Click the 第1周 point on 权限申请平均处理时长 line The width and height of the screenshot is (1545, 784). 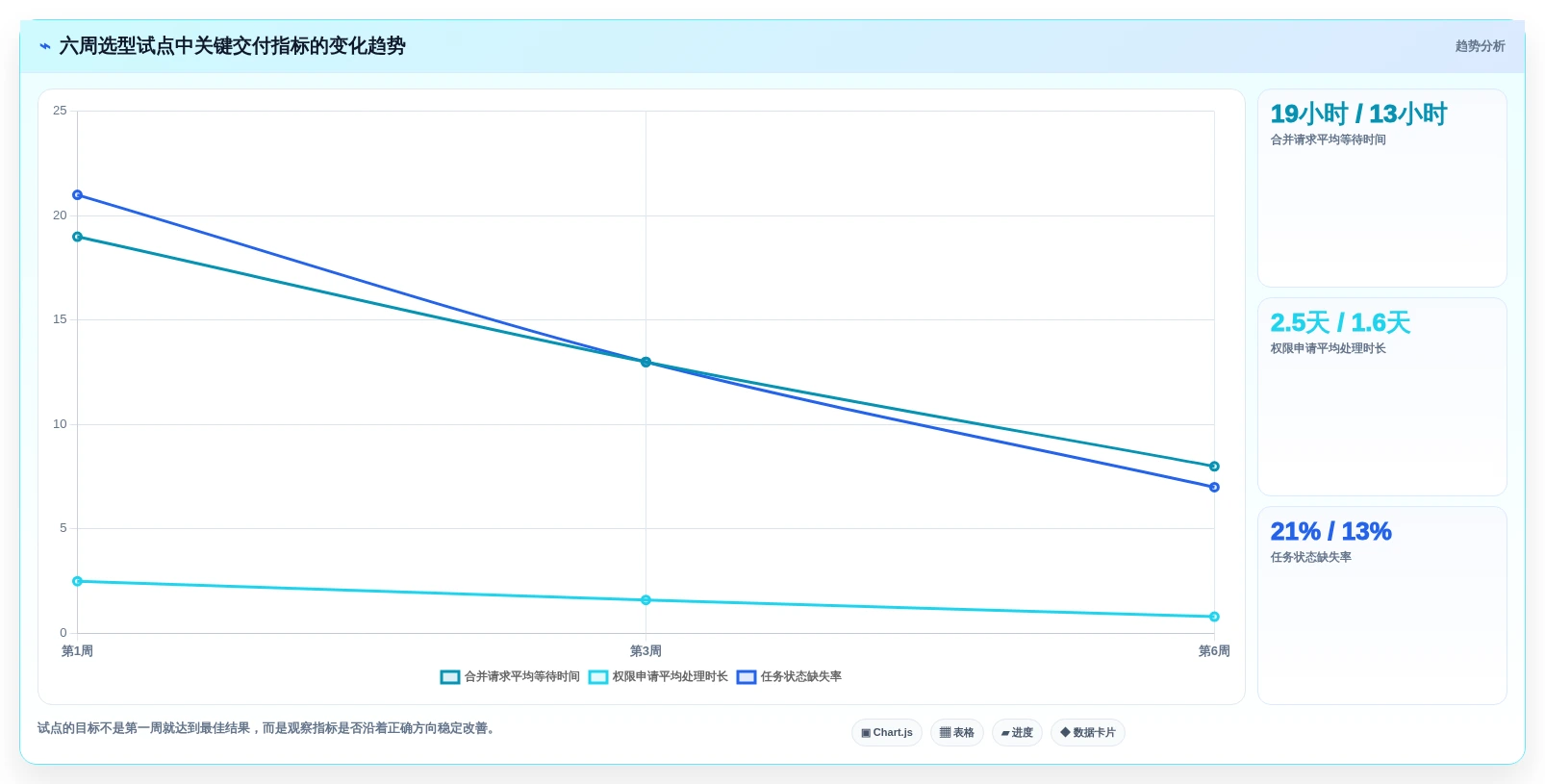click(x=78, y=581)
